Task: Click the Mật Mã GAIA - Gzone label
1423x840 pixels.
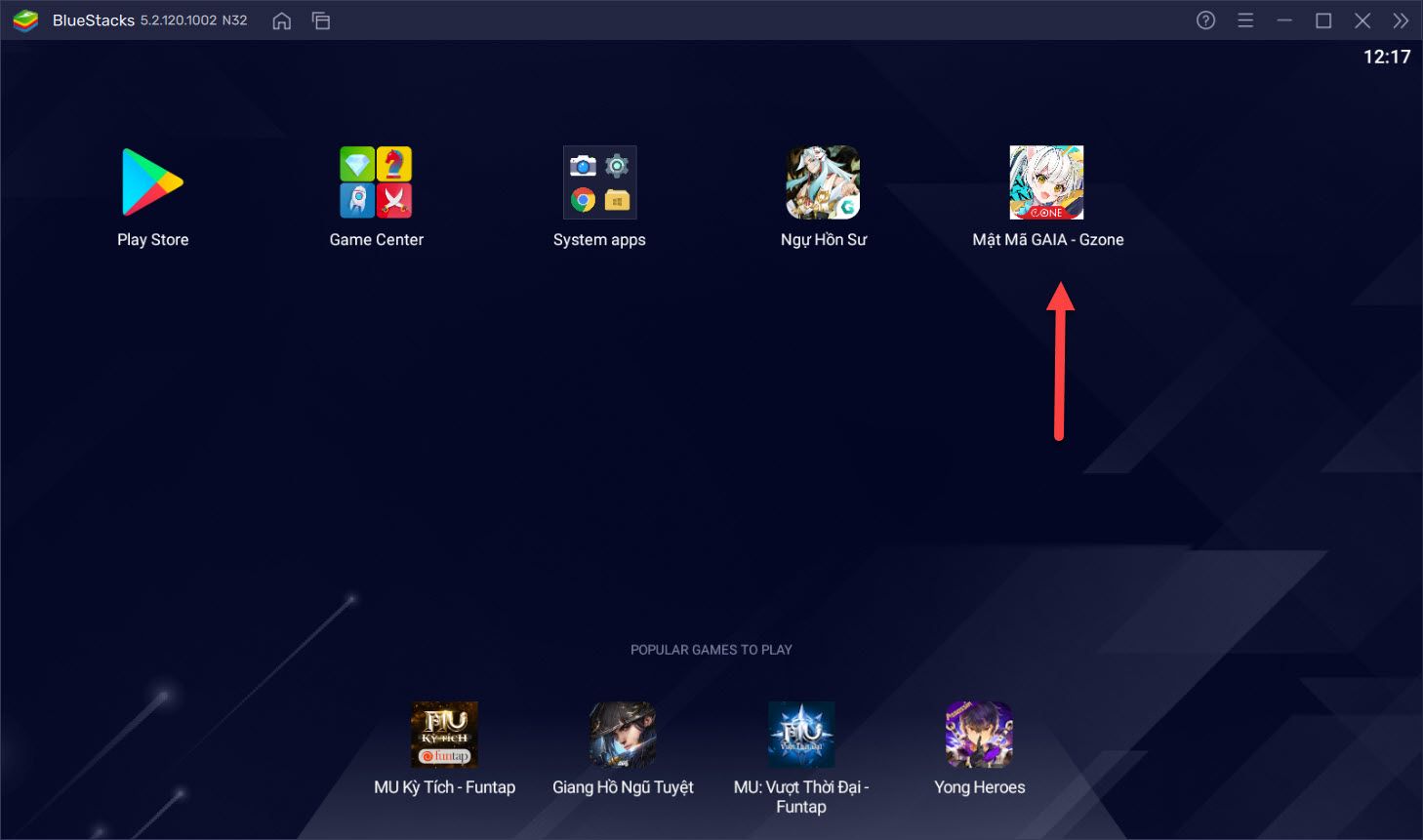Action: click(1048, 240)
